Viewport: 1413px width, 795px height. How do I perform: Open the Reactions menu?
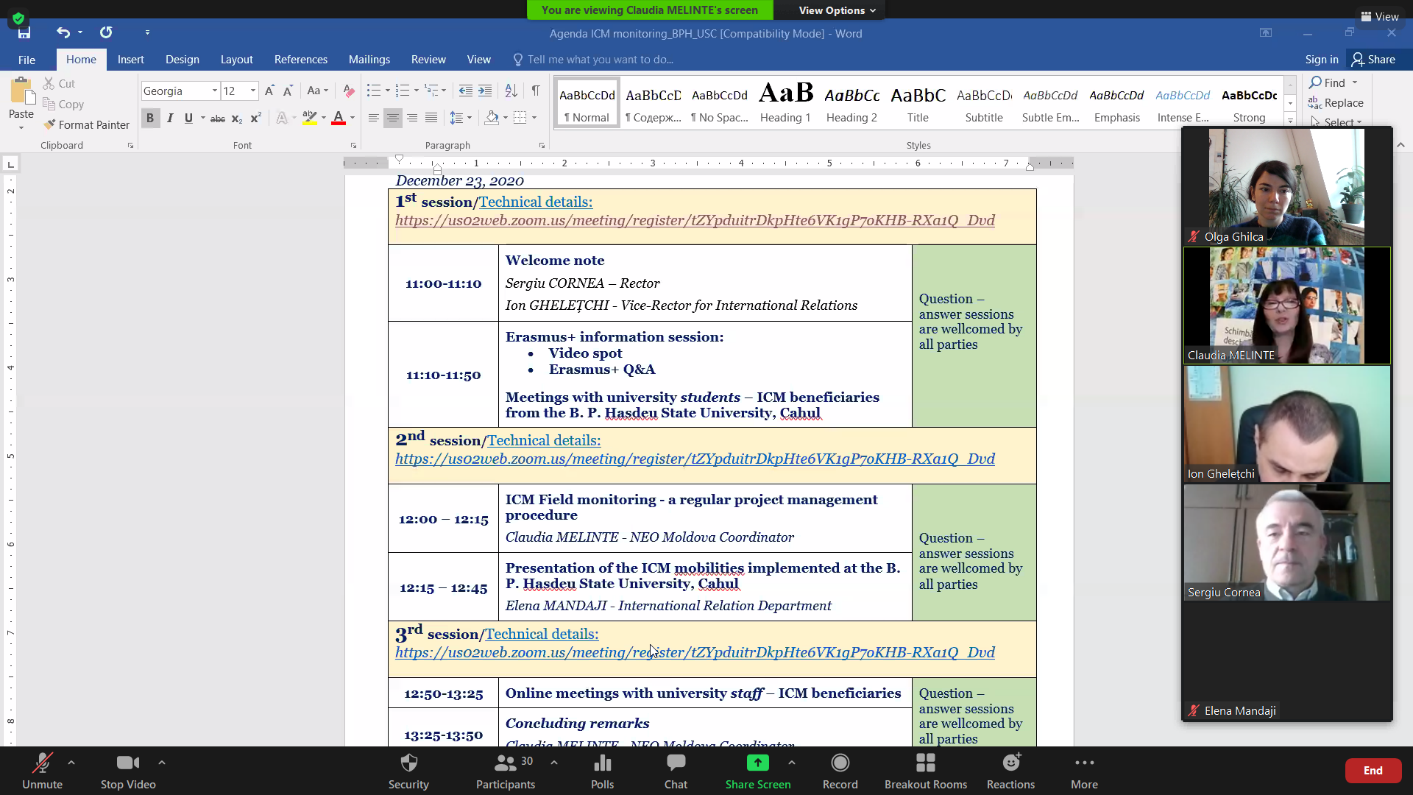click(1010, 770)
